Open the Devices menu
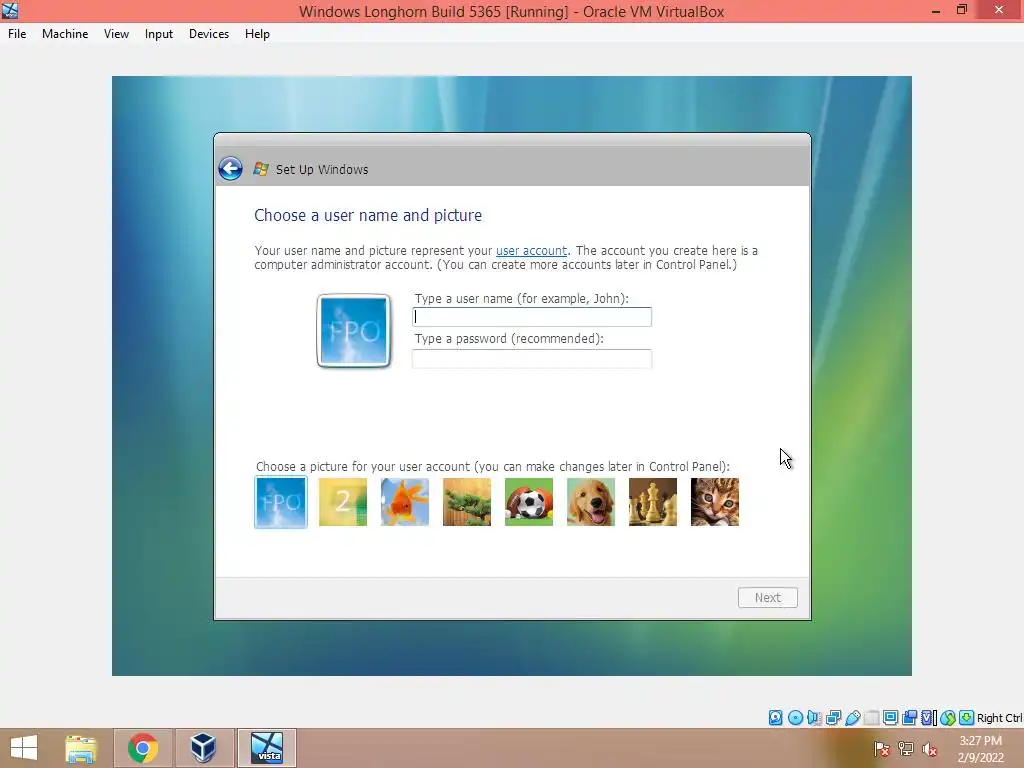The height and width of the screenshot is (768, 1024). pos(209,34)
